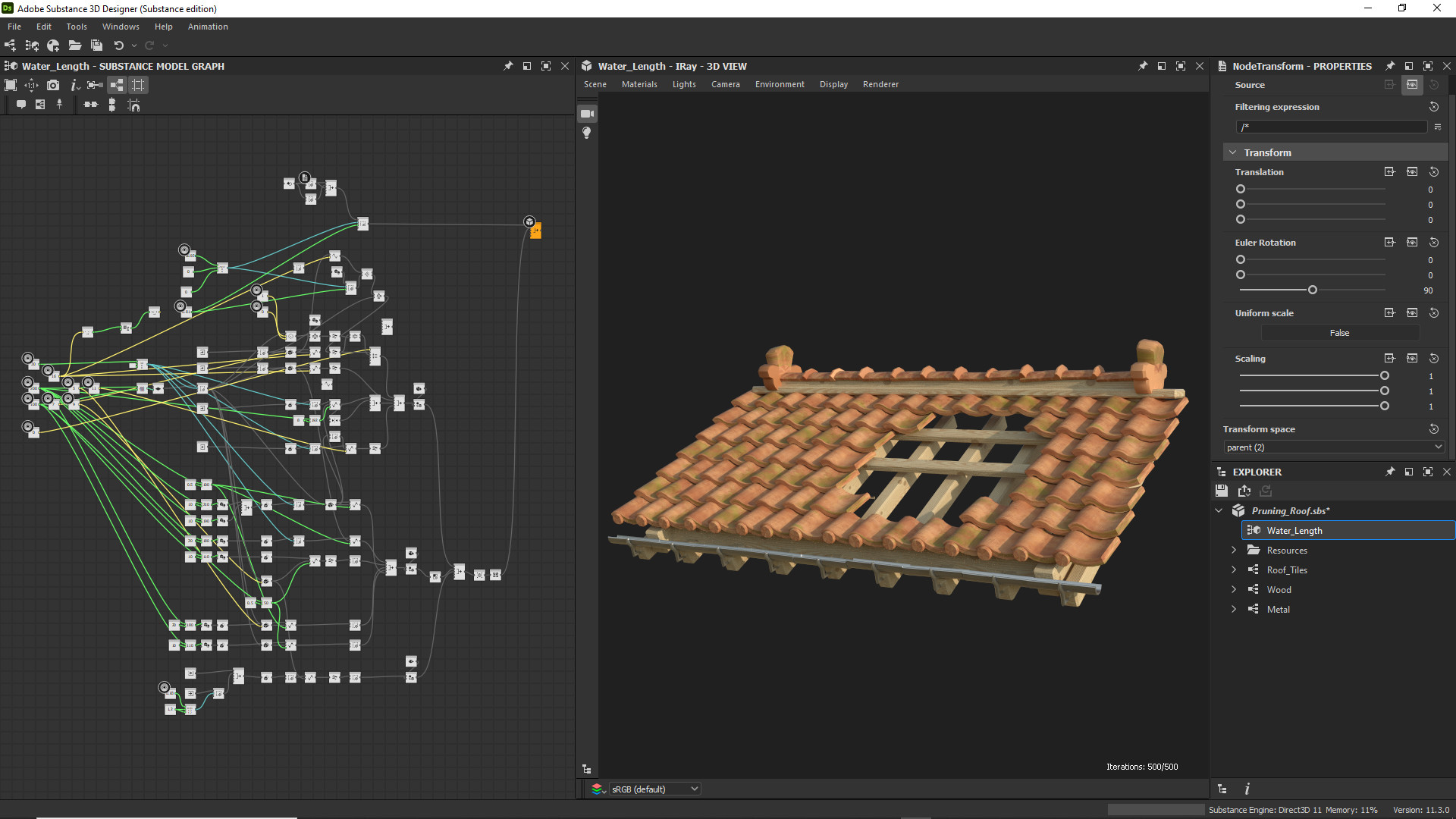1456x819 pixels.
Task: Click the save icon in Explorer panel
Action: pyautogui.click(x=1222, y=491)
